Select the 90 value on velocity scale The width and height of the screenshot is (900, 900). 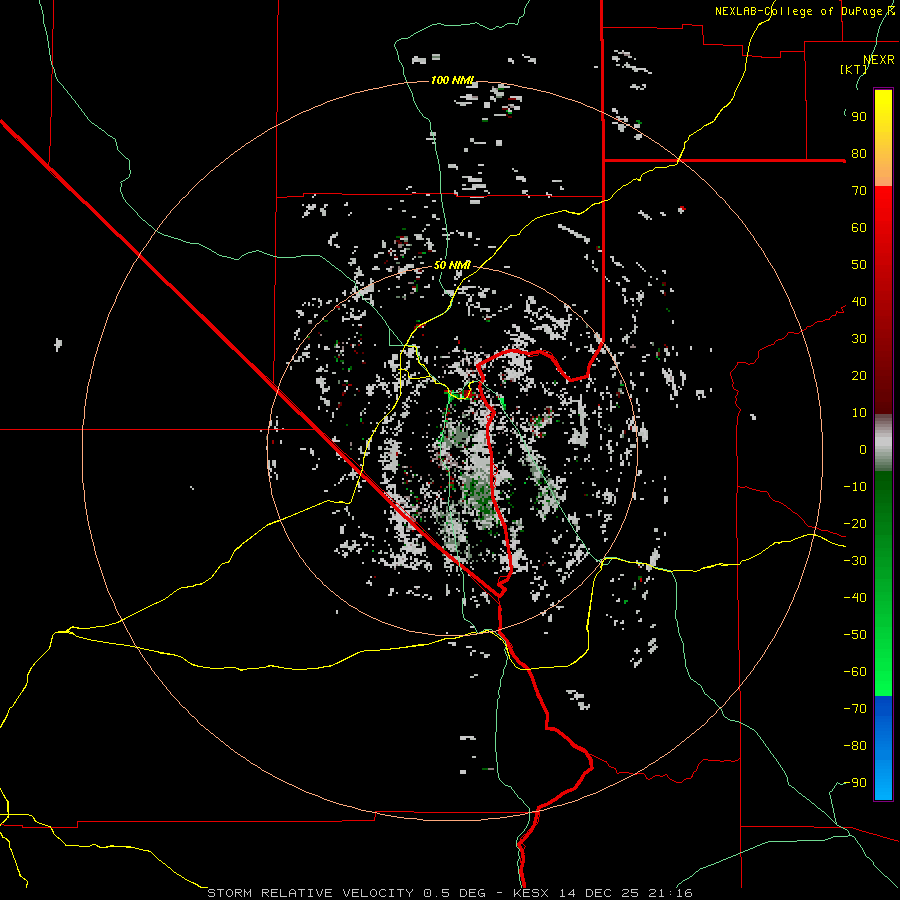859,117
